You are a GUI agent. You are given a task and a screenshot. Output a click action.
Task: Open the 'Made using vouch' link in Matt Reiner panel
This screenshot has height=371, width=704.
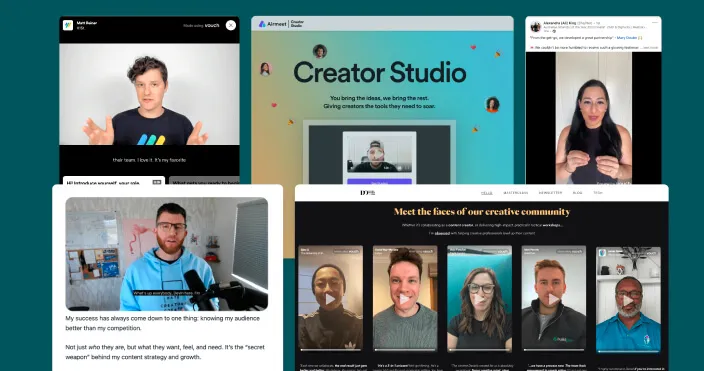click(201, 26)
